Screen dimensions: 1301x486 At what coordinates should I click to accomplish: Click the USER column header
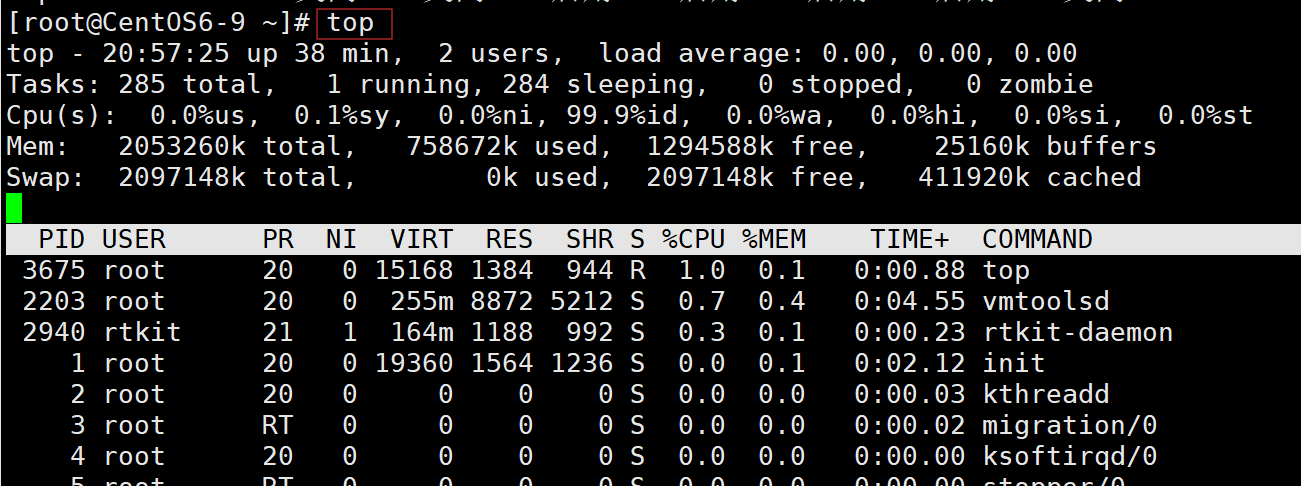(x=134, y=240)
